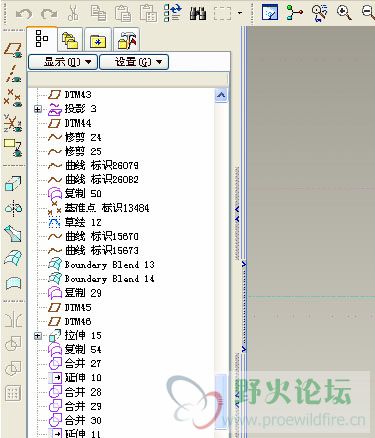Click the Paste clipboard icon
This screenshot has width=375, height=438.
click(123, 13)
